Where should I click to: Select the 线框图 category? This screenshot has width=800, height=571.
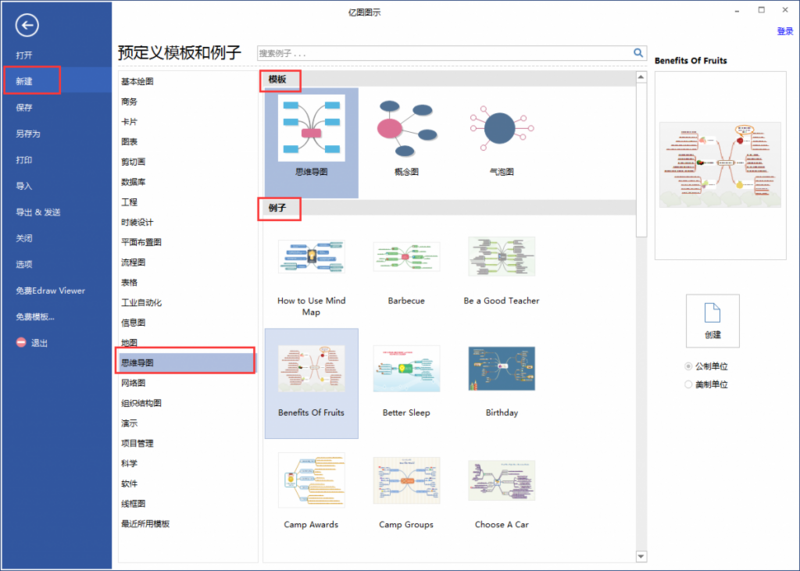[133, 504]
